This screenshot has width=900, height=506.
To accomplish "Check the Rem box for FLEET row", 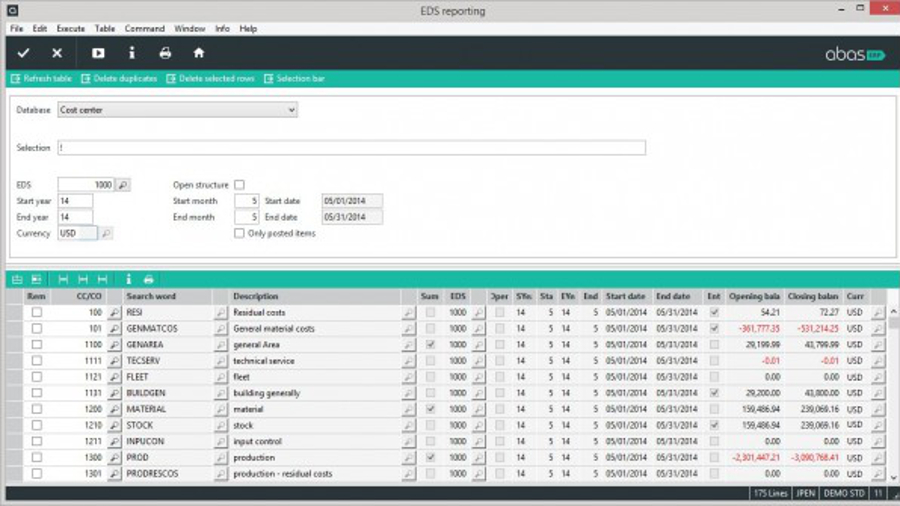I will 37,376.
